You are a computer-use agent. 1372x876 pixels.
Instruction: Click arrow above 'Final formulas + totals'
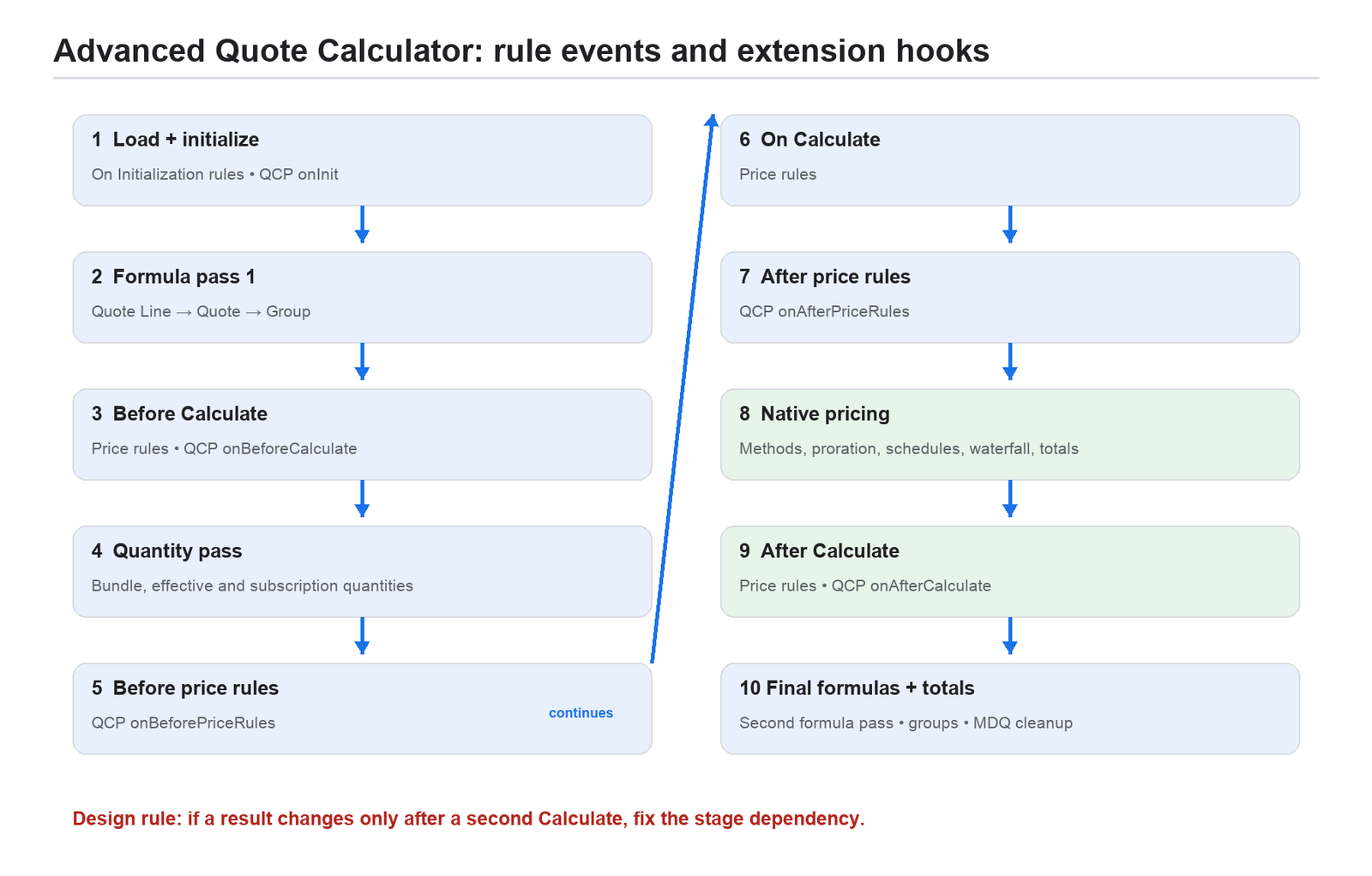click(x=1010, y=636)
